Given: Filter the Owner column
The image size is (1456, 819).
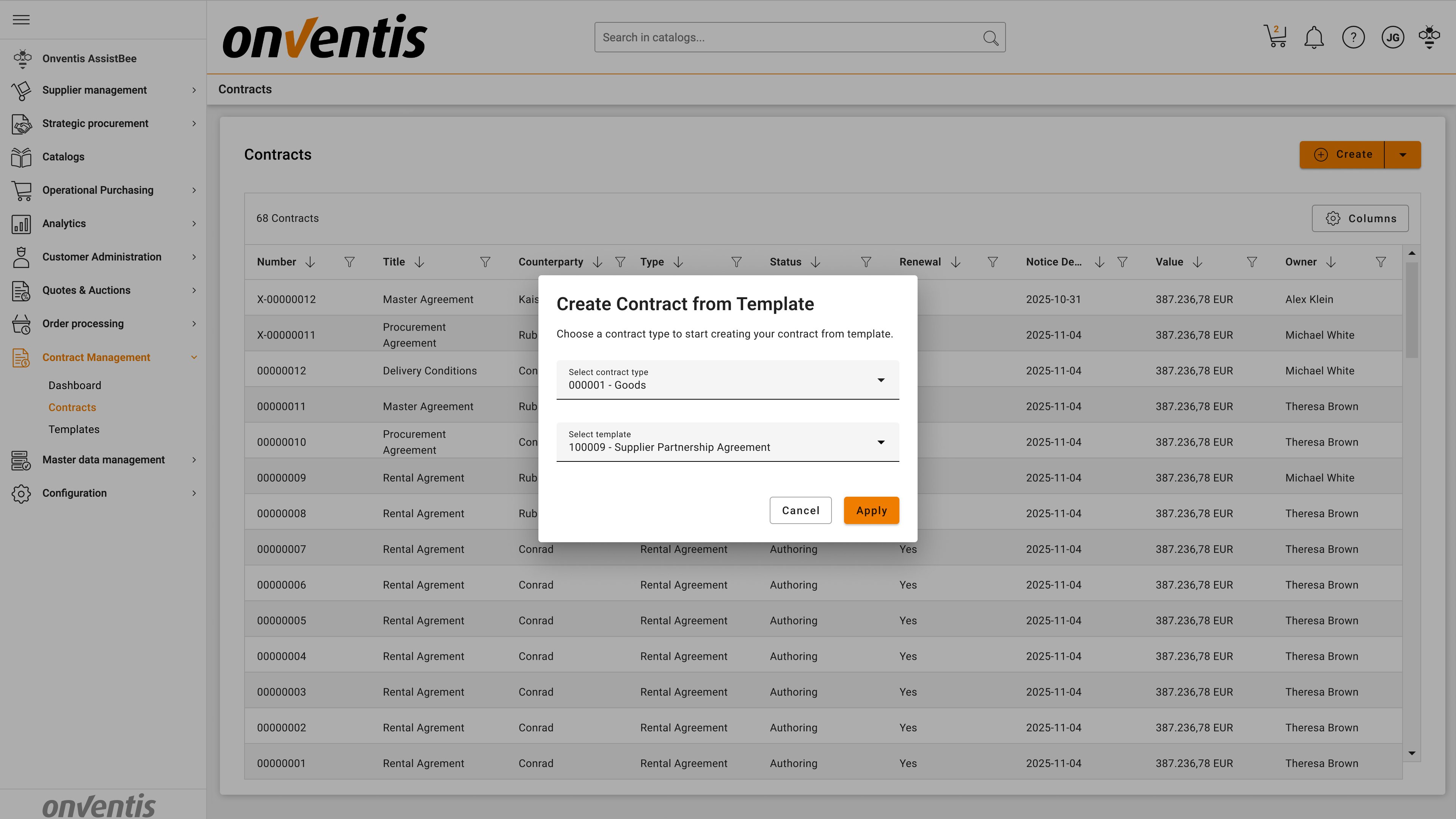Looking at the screenshot, I should [x=1380, y=262].
